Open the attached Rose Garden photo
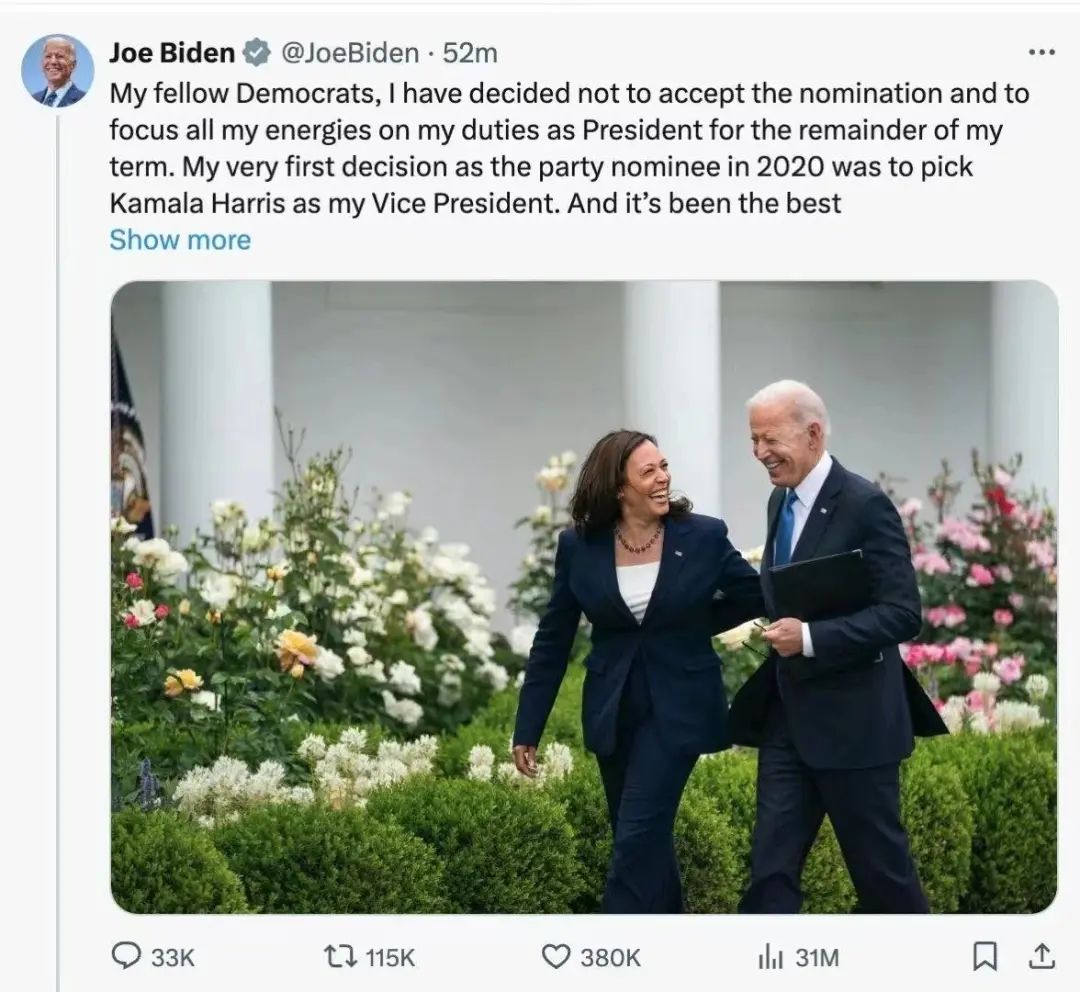 coord(583,597)
